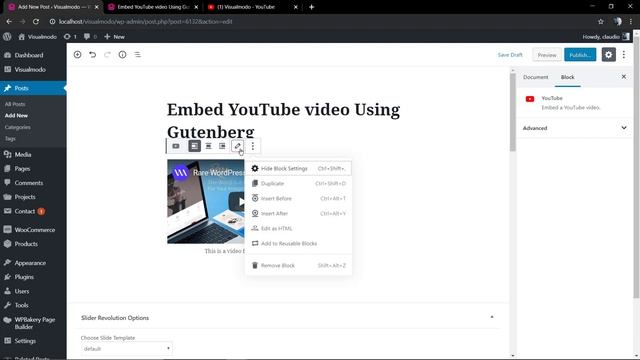This screenshot has height=360, width=640.
Task: Switch to Visualmodo - YouTube browser tab
Action: tap(252, 7)
